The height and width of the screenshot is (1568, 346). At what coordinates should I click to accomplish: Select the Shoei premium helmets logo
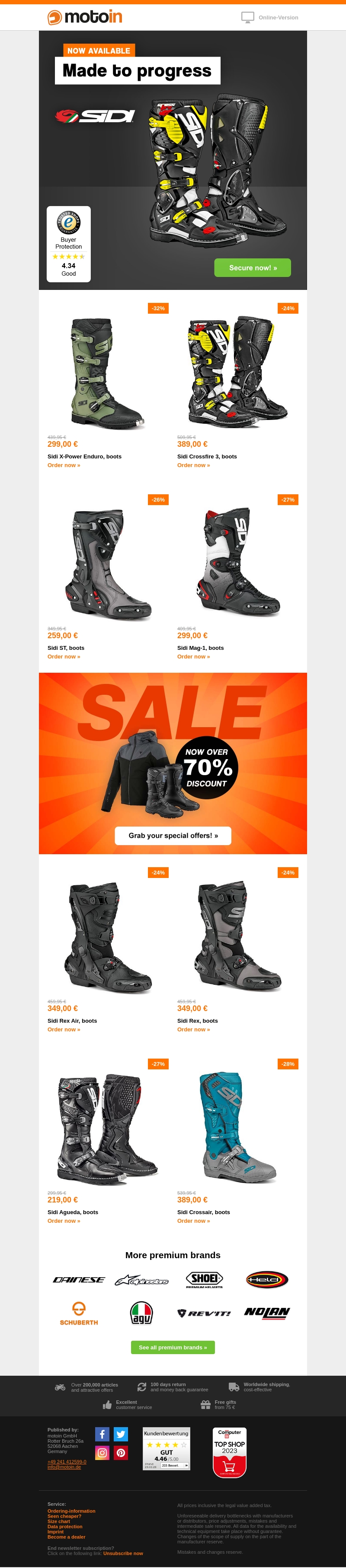[204, 1279]
